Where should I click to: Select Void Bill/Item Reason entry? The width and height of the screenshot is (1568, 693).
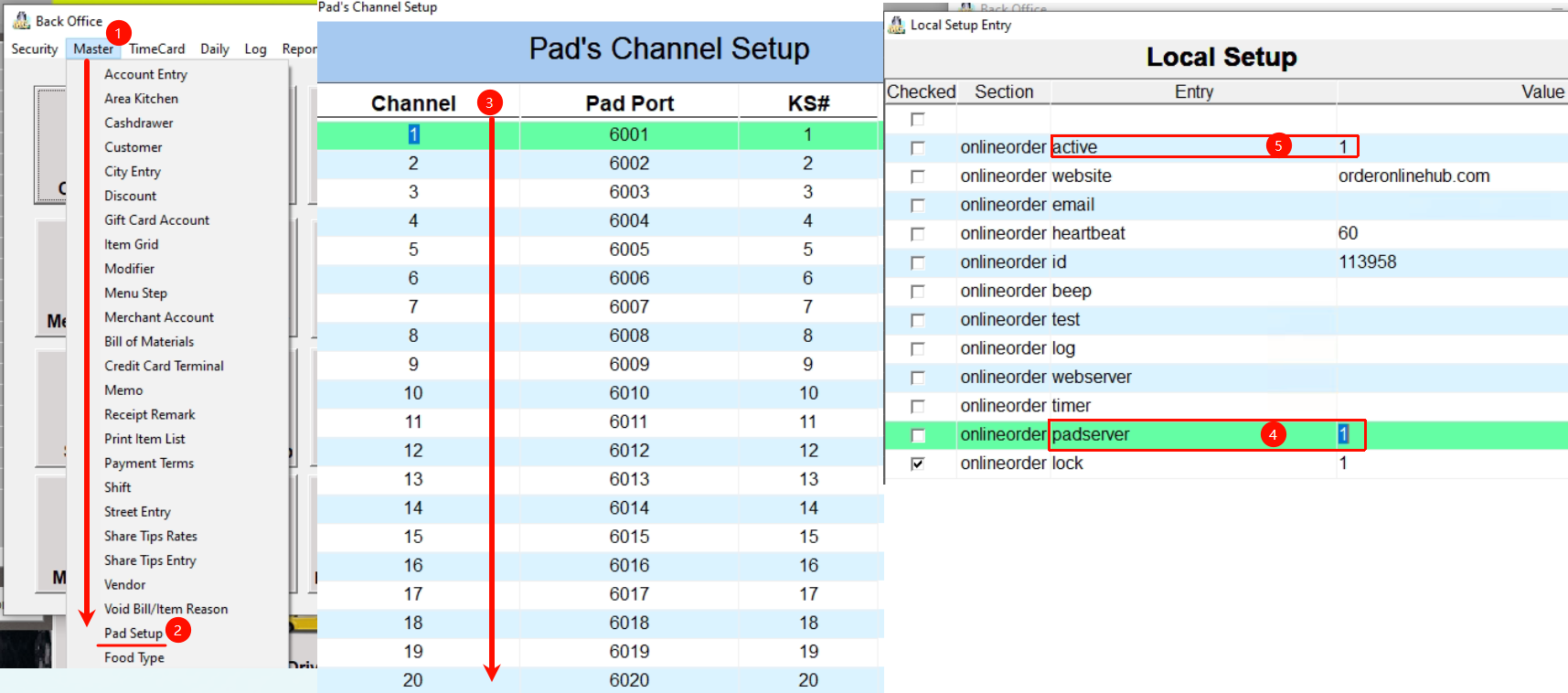click(x=165, y=609)
